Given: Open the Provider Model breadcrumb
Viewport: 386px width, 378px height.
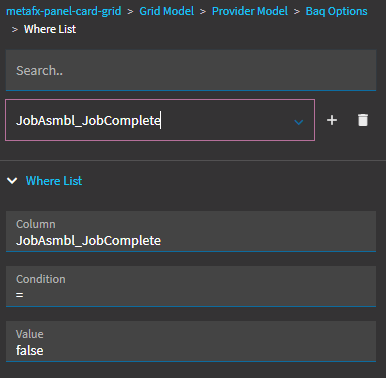Looking at the screenshot, I should 250,11.
